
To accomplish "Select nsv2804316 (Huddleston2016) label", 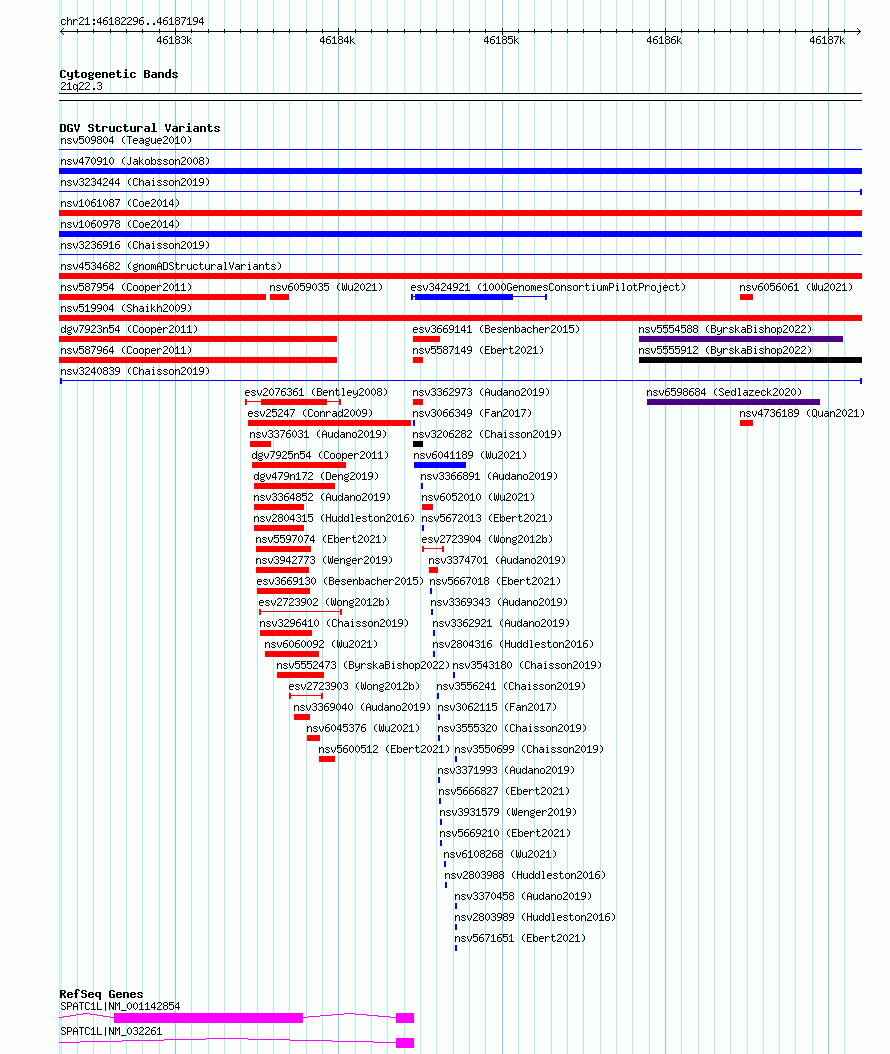I will point(514,644).
